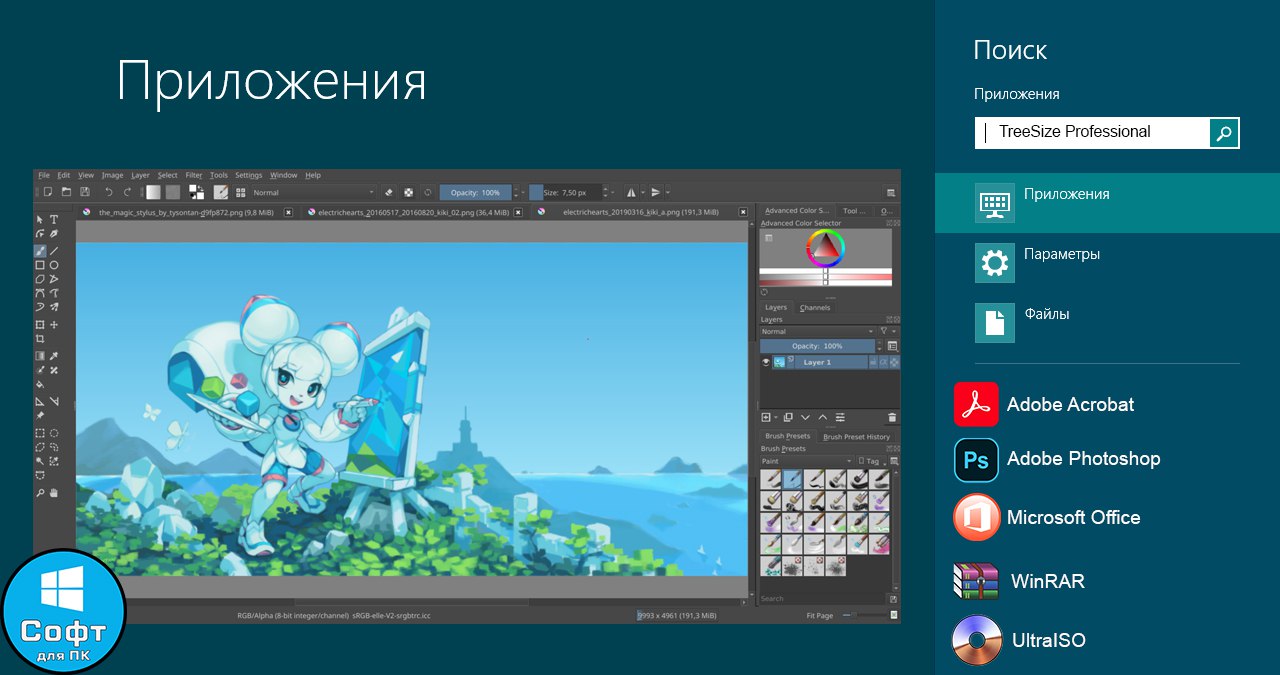This screenshot has height=675, width=1280.
Task: Select the Transform tool
Action: pyautogui.click(x=40, y=325)
